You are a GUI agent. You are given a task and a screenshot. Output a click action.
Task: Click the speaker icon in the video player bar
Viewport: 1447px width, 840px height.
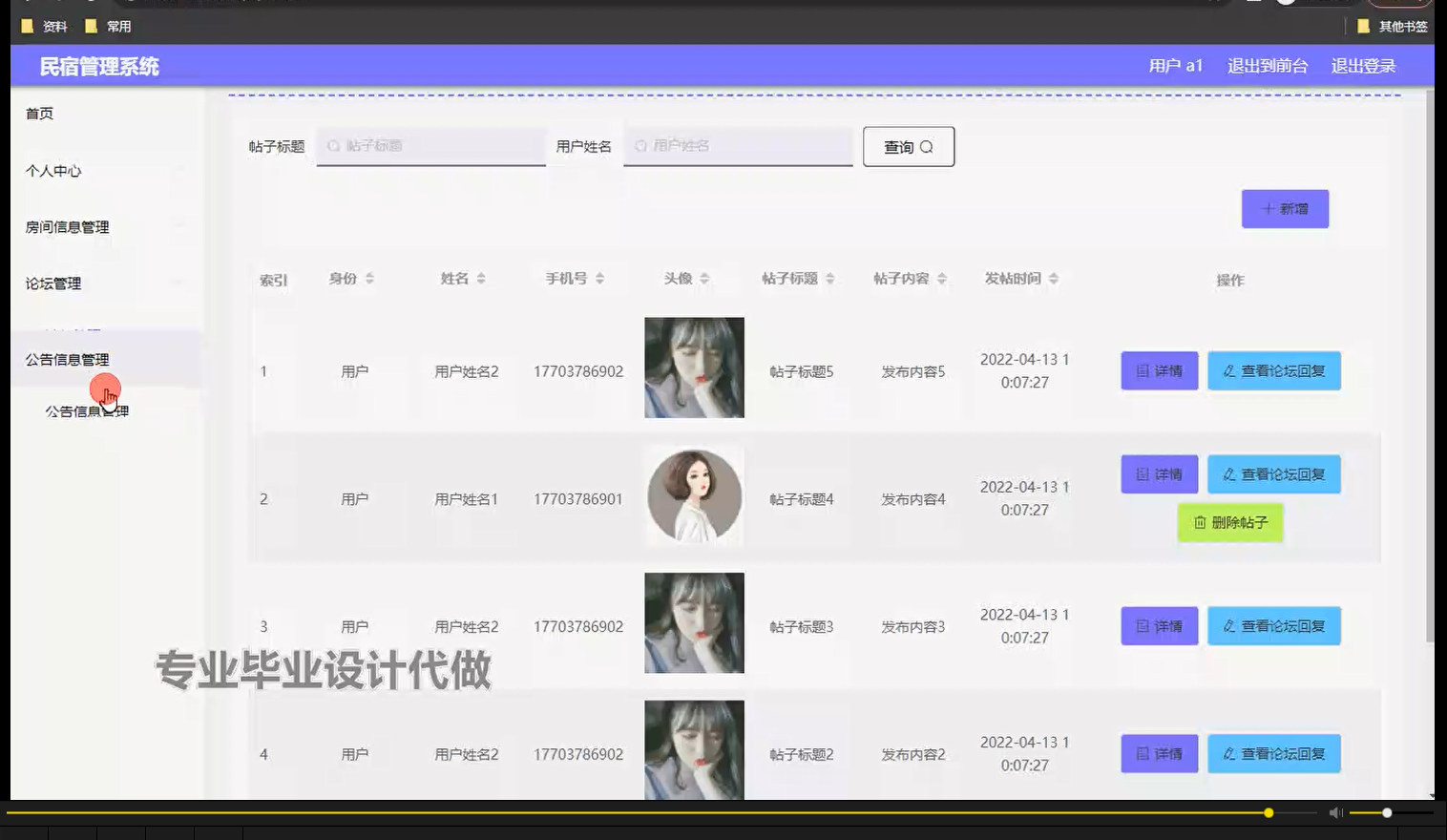pos(1335,812)
